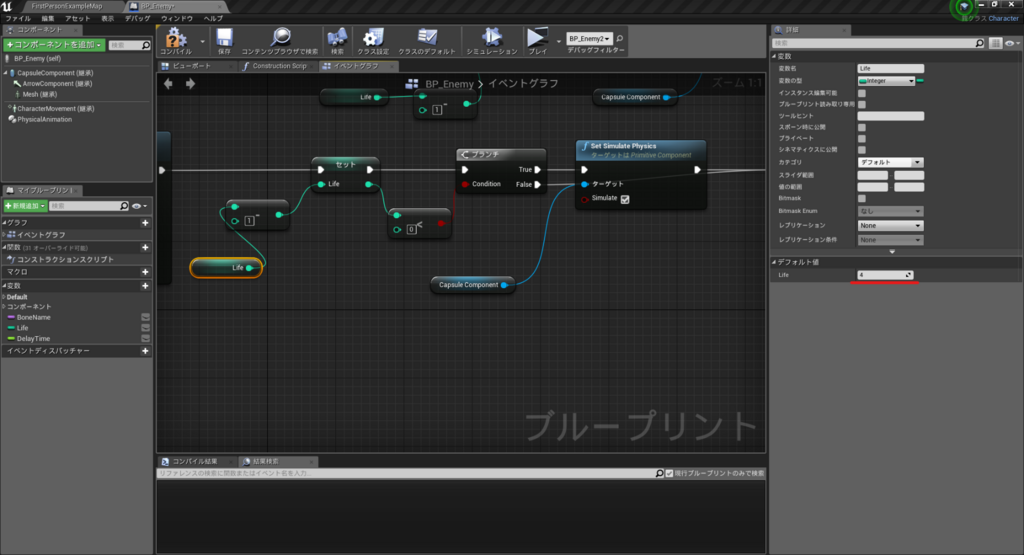The image size is (1024, 555).
Task: Toggle 現行ブループリントのみで検索 checkbox
Action: [x=669, y=473]
